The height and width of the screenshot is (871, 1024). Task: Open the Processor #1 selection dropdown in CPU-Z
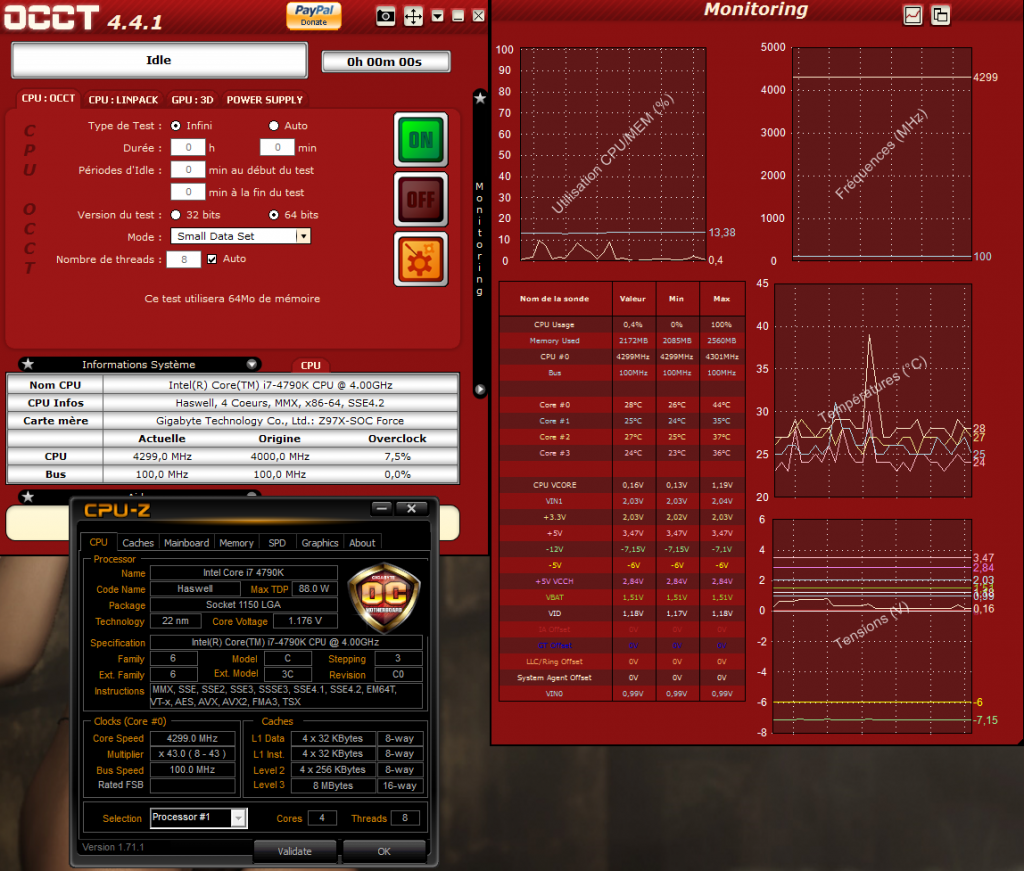tap(199, 817)
